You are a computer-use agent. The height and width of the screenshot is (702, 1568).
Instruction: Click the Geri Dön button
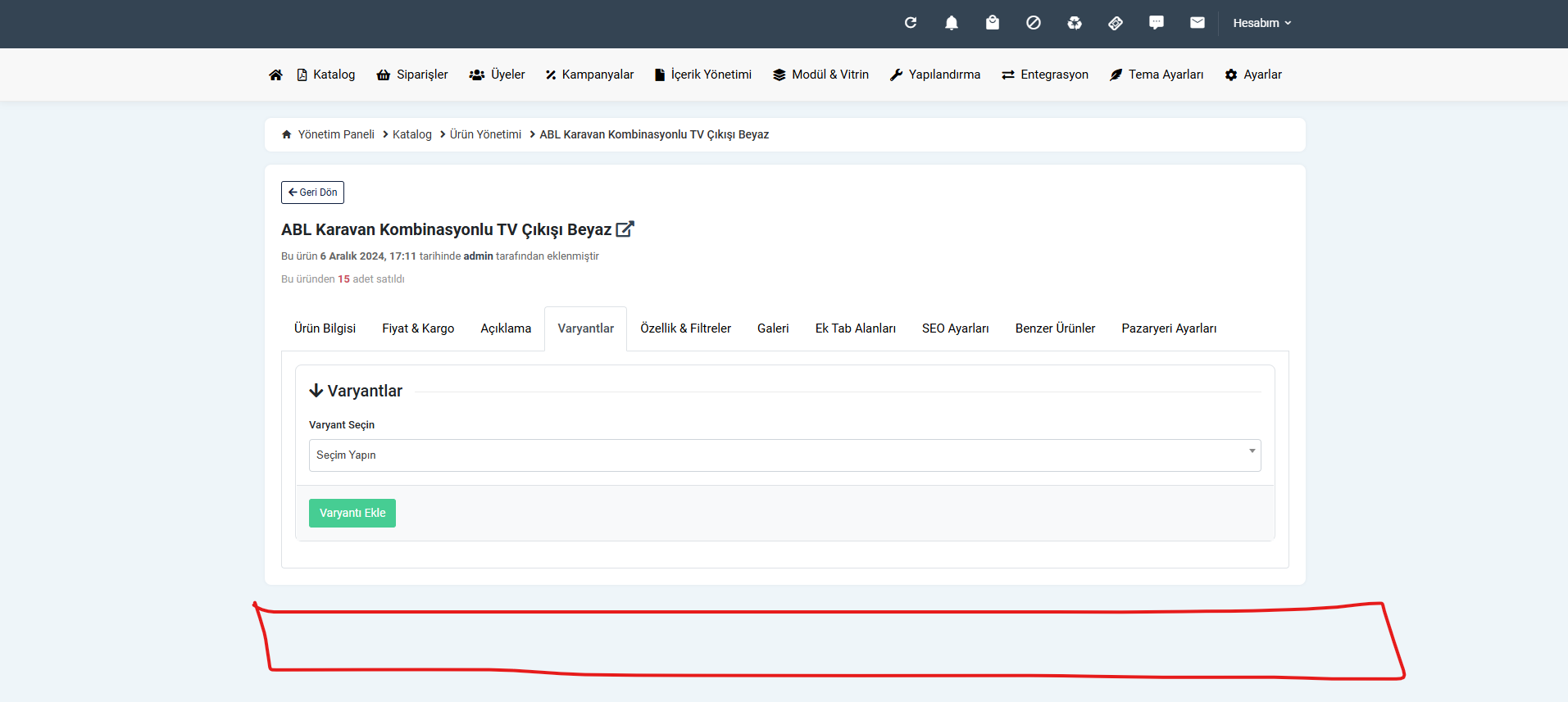[x=312, y=192]
